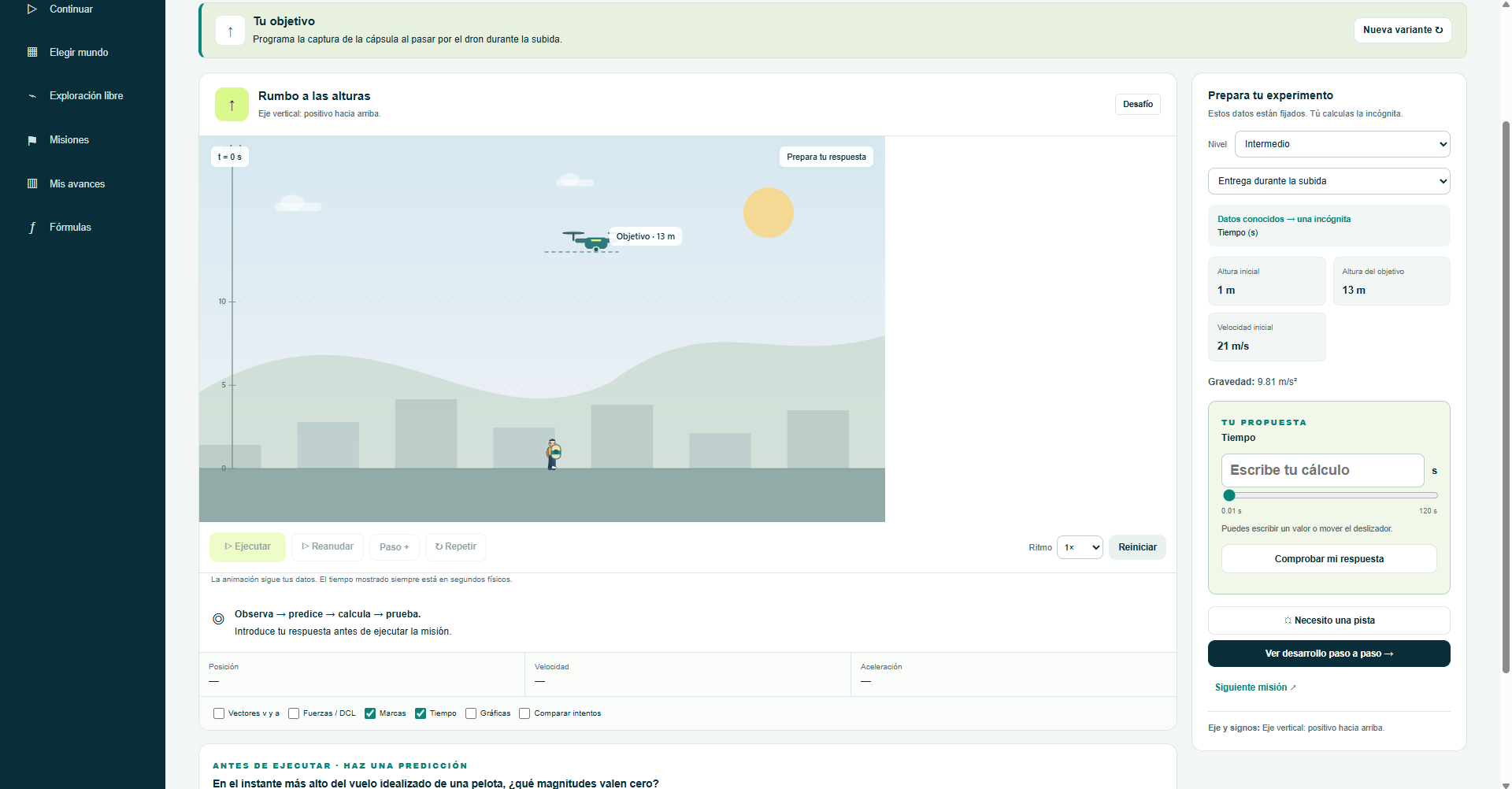Click the Elegir mundo grid icon
1512x789 pixels.
[32, 53]
